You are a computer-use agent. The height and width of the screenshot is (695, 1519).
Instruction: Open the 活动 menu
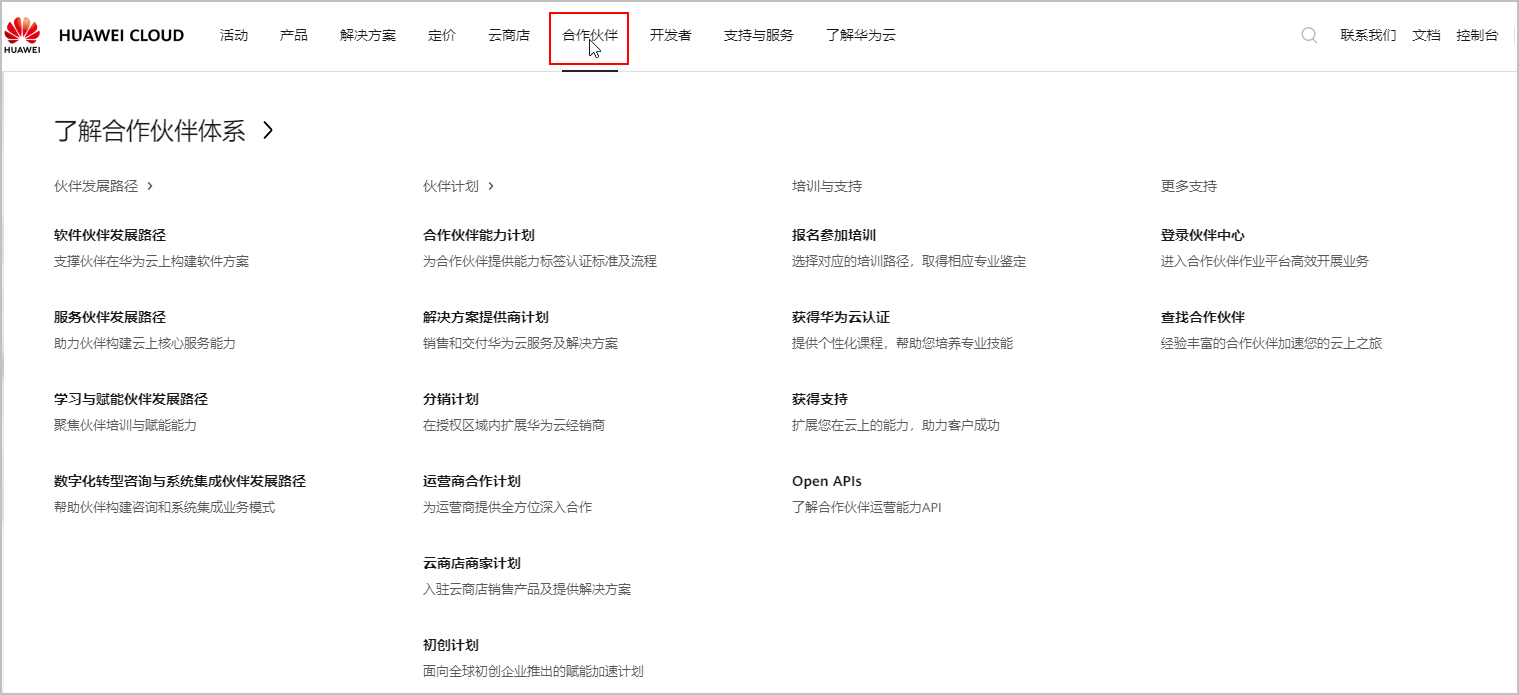click(x=234, y=35)
